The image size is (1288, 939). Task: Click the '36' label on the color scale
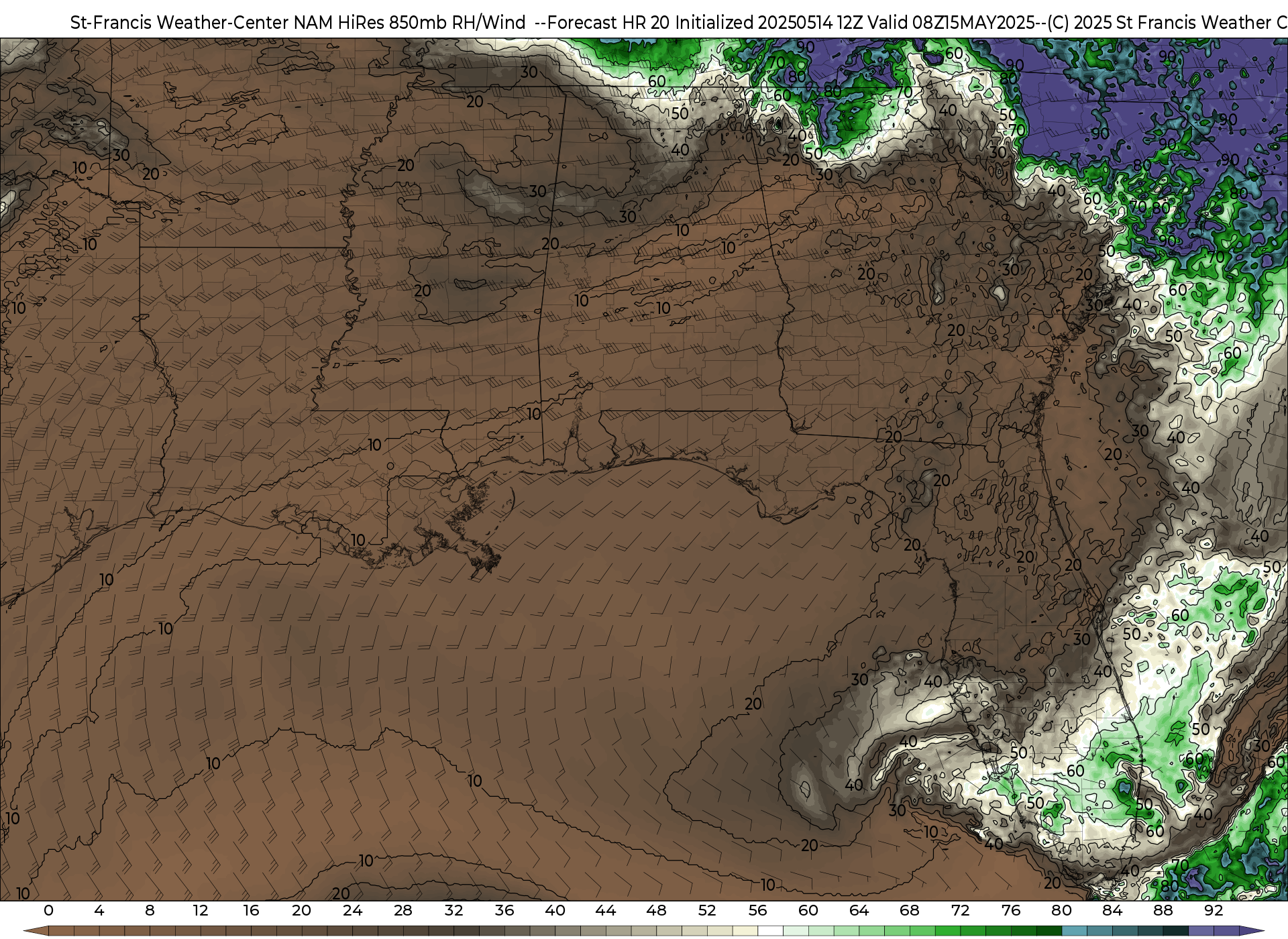[x=504, y=910]
